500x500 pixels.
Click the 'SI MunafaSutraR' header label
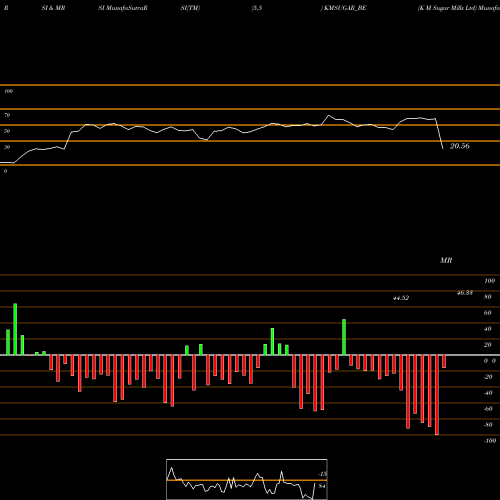[x=123, y=8]
